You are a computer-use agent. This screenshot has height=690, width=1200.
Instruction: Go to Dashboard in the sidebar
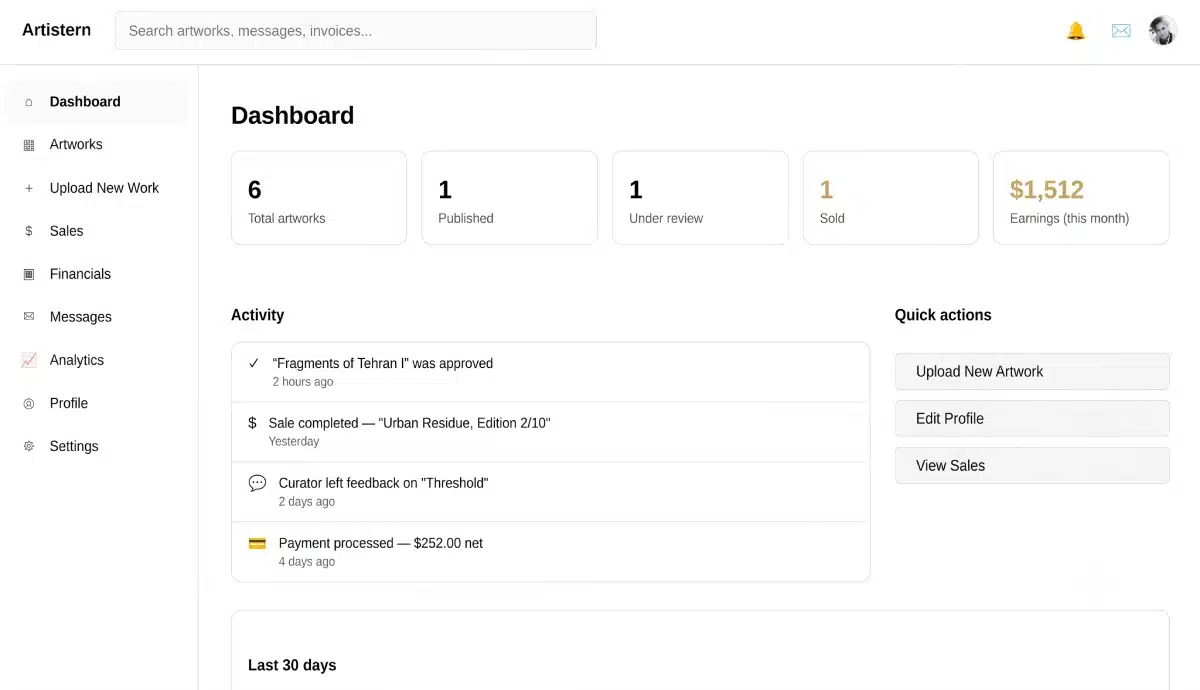[97, 102]
